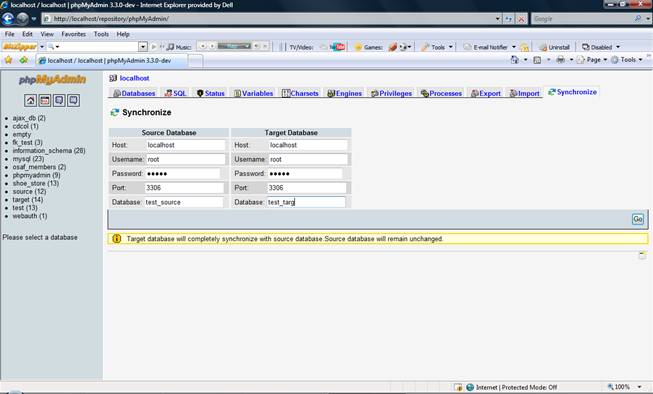The image size is (653, 394).
Task: Click the Favorites star icon
Action: click(x=8, y=60)
